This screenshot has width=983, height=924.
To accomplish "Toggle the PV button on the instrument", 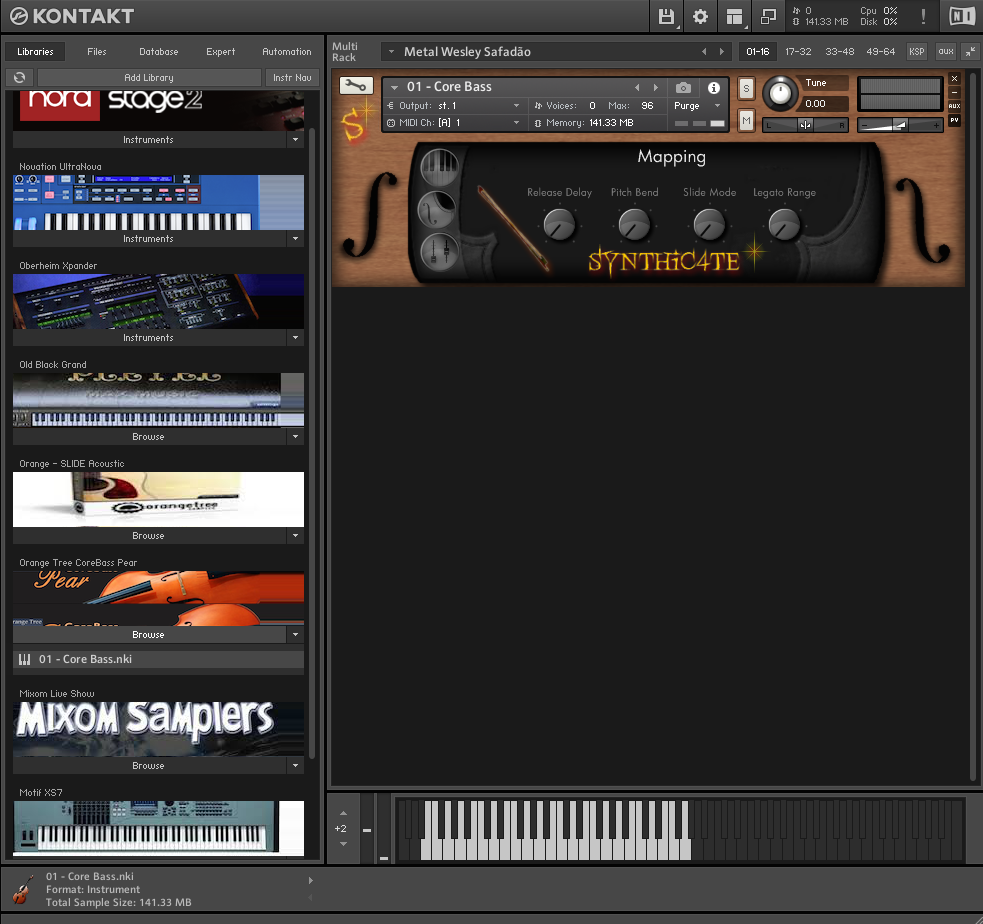I will tap(954, 120).
